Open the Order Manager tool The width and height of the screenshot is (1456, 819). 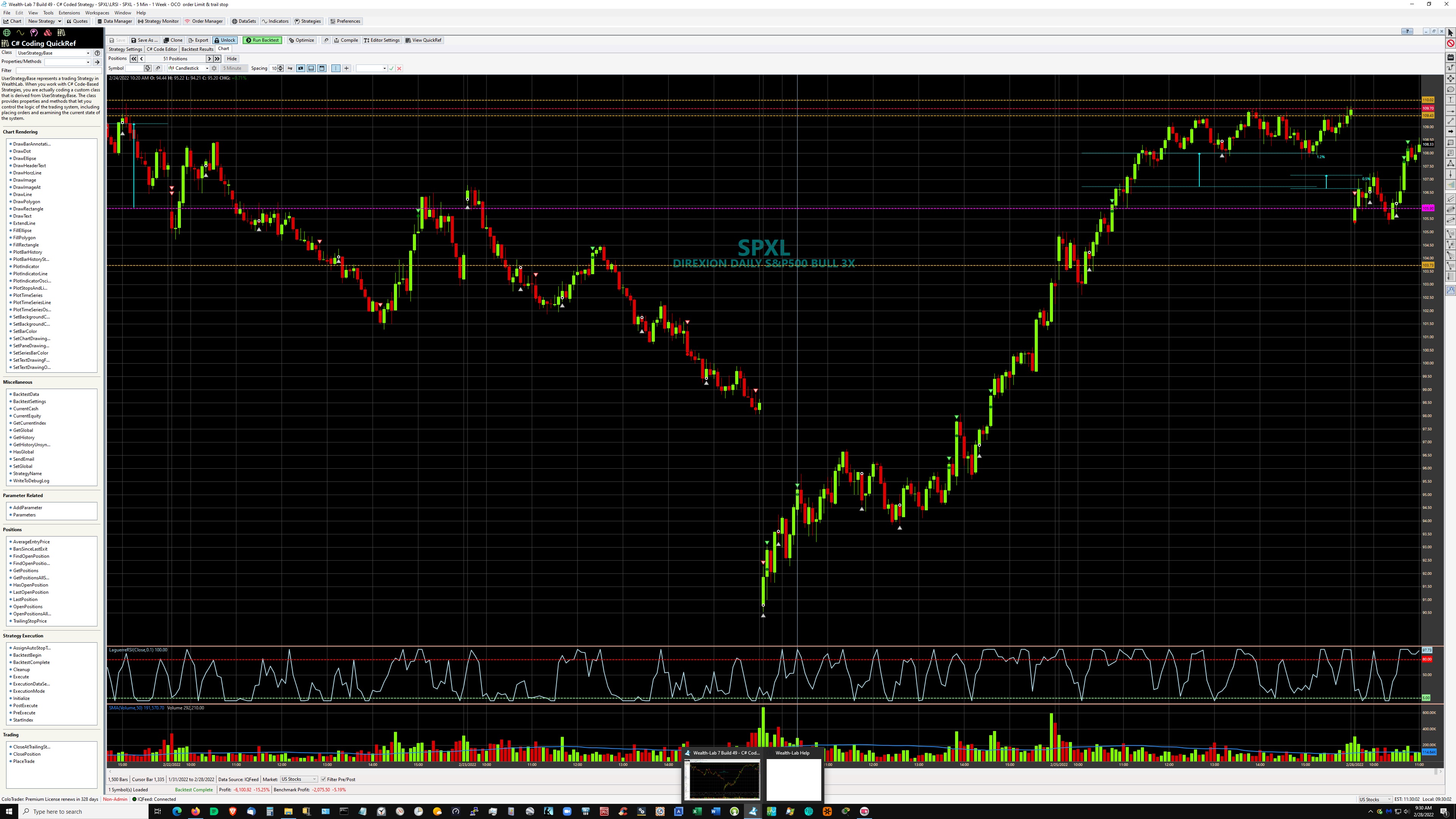point(204,22)
